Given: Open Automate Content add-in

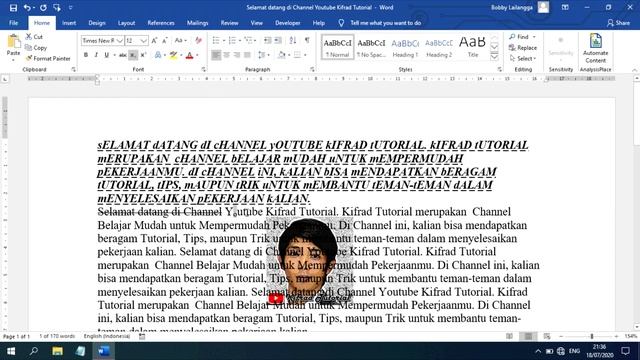Looking at the screenshot, I should point(596,48).
